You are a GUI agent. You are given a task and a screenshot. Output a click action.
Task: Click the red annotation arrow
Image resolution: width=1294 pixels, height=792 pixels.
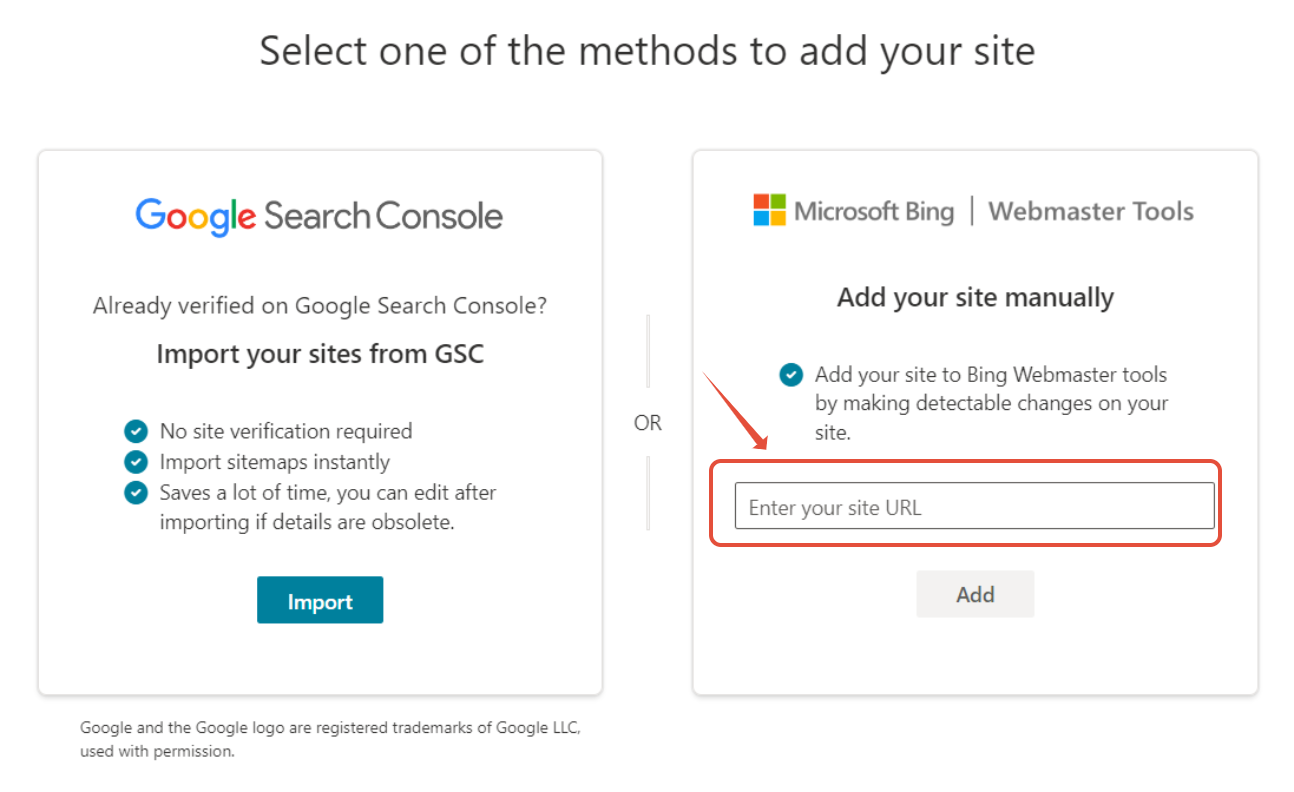tap(735, 412)
